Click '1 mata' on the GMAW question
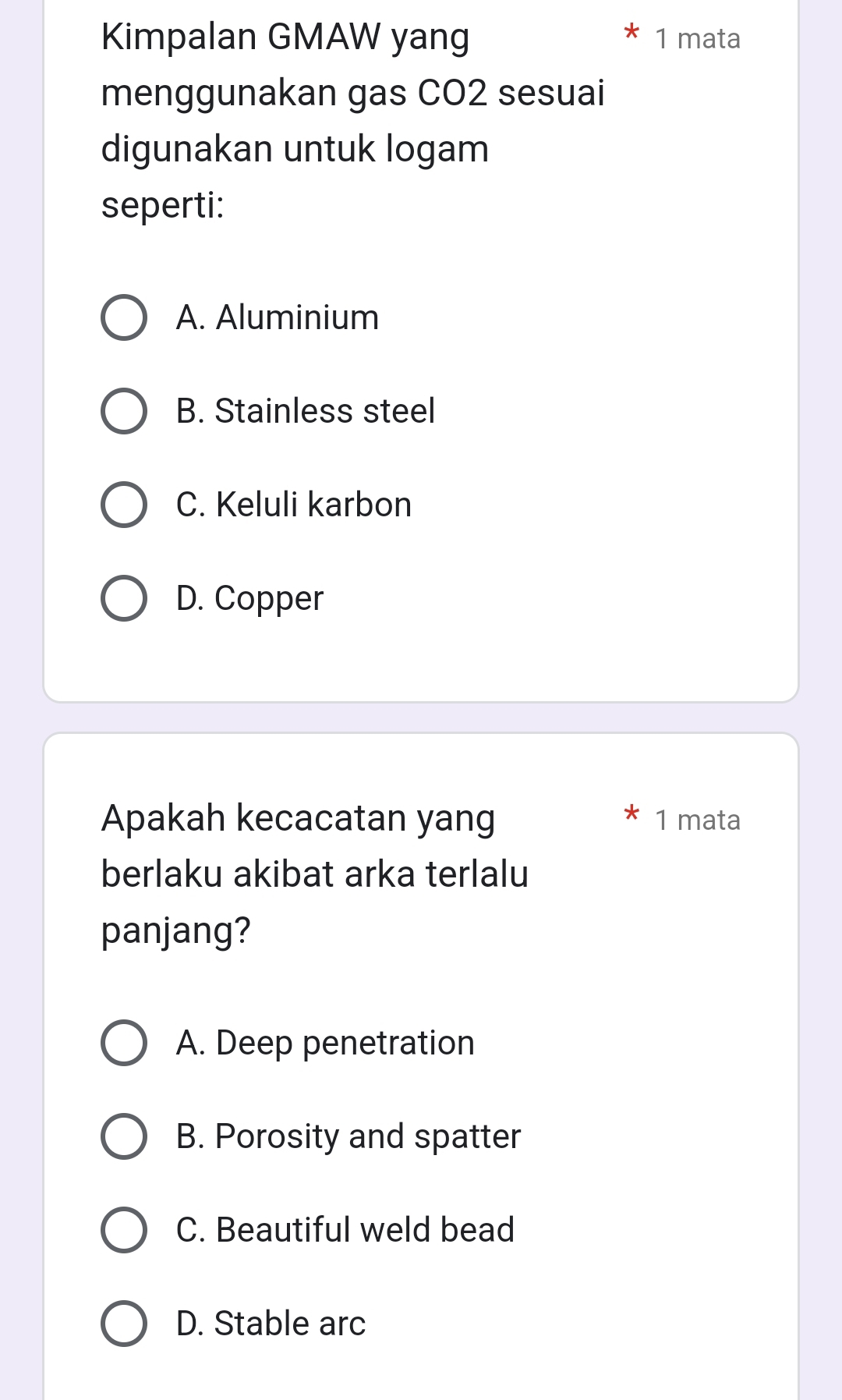The width and height of the screenshot is (842, 1400). click(x=698, y=39)
